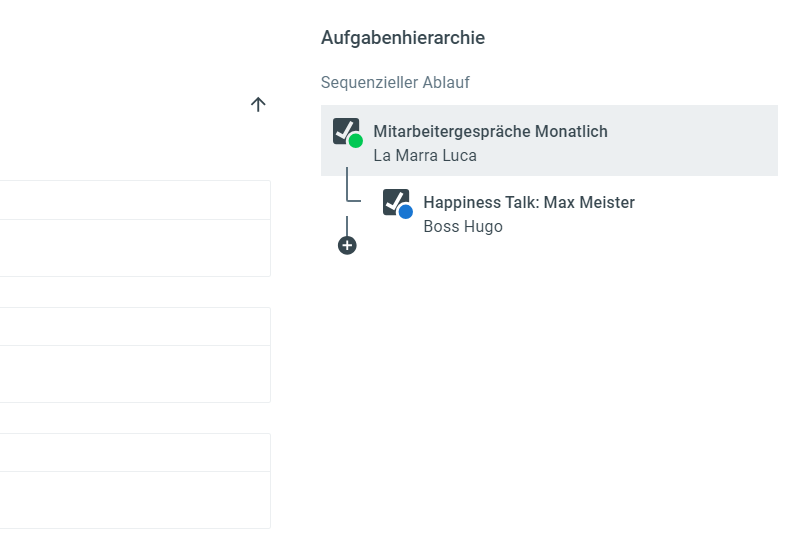Screen dimensions: 790x537
Task: Click connector line above the plus button
Action: tap(347, 225)
